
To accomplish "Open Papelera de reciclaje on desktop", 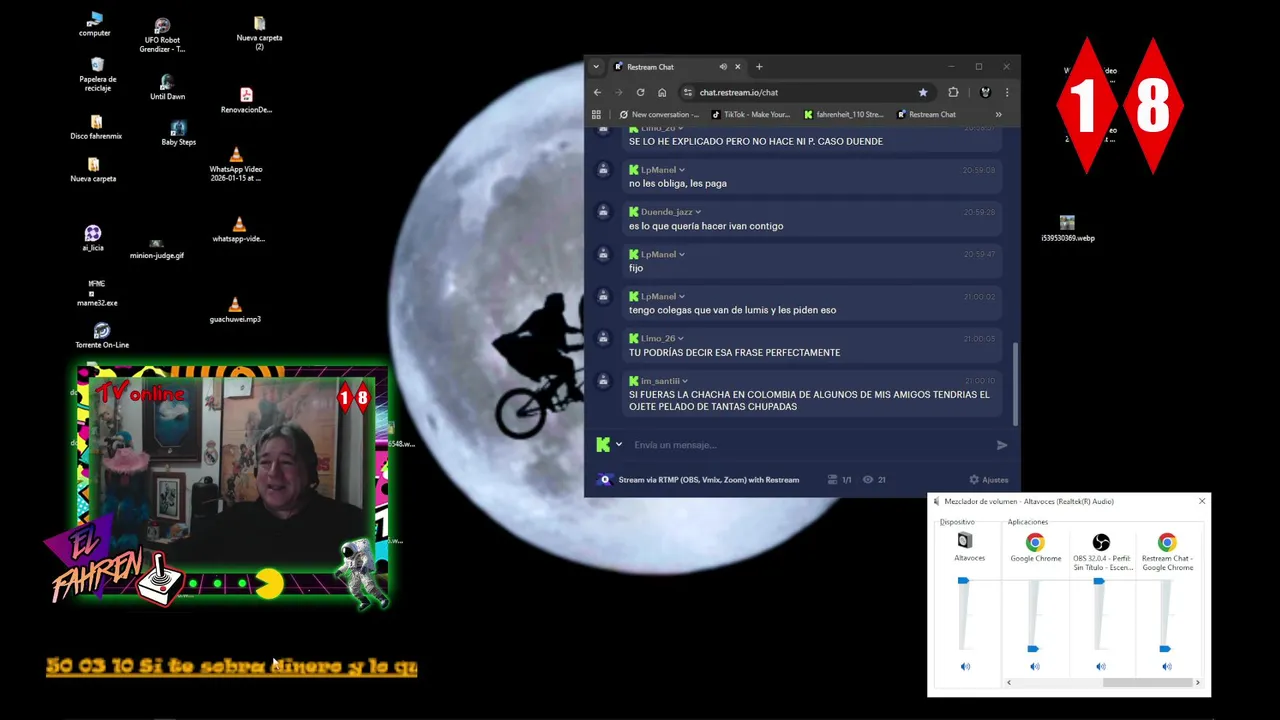I will [x=97, y=74].
